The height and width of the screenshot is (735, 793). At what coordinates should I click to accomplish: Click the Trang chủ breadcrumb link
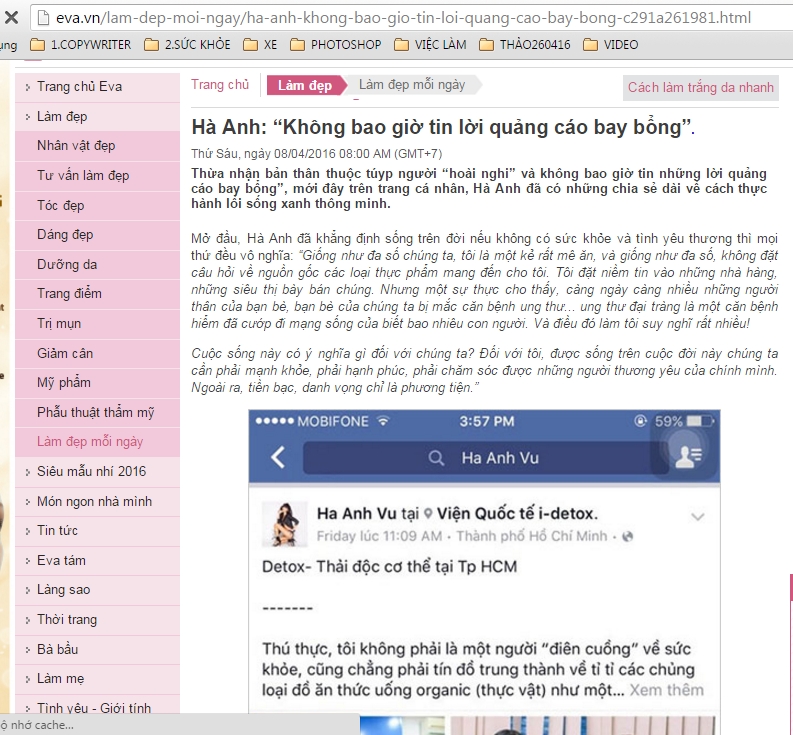[x=220, y=85]
